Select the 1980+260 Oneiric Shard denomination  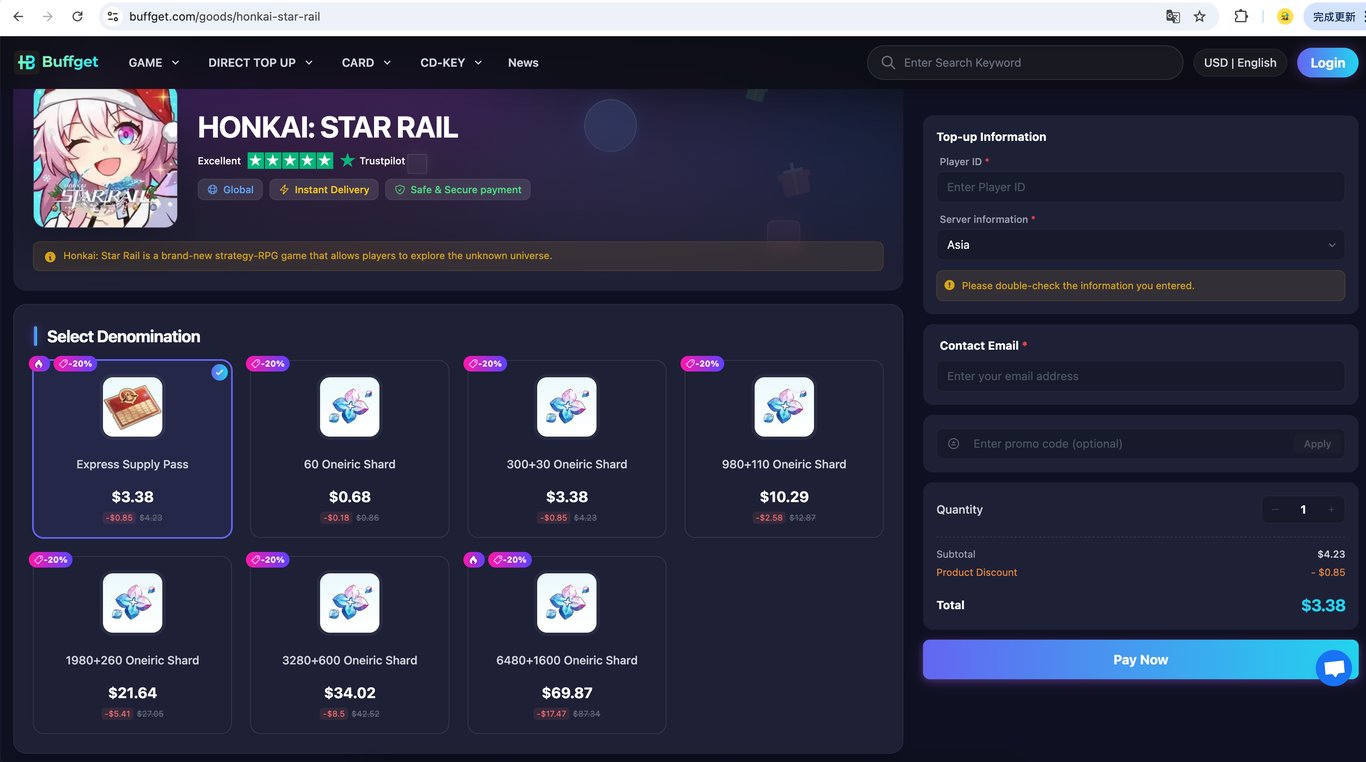click(132, 645)
